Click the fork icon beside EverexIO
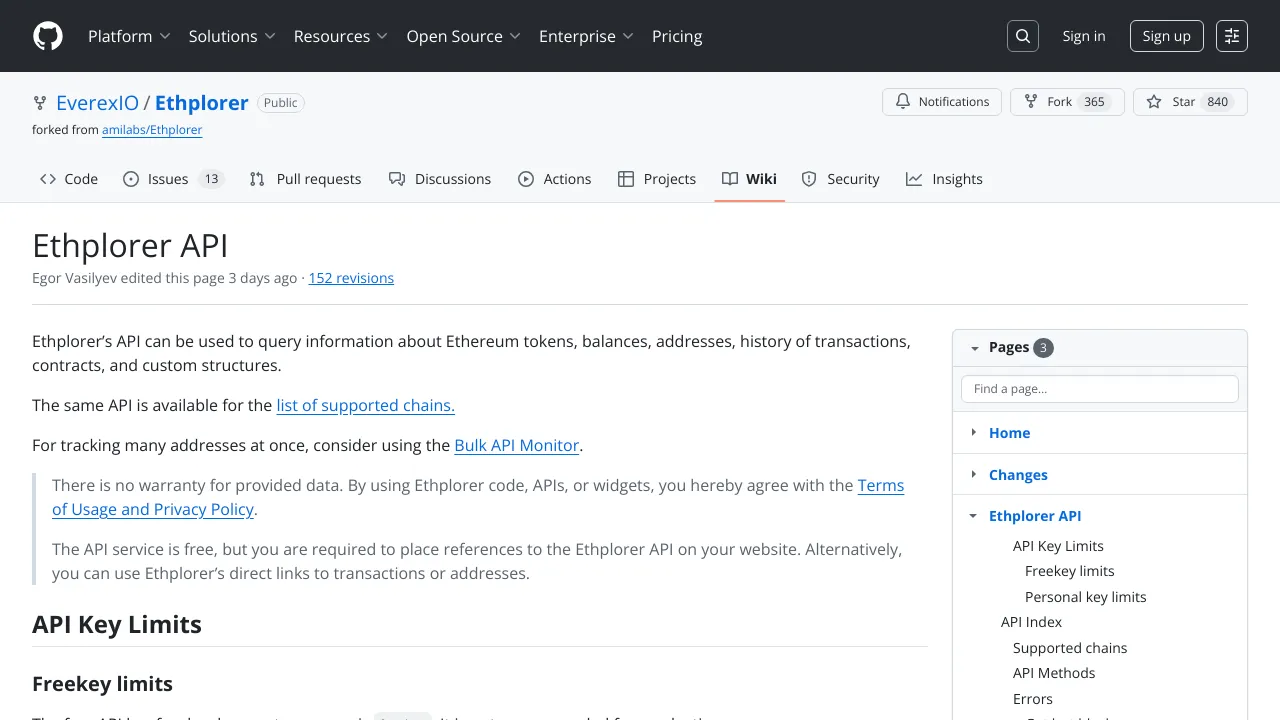 pyautogui.click(x=40, y=103)
